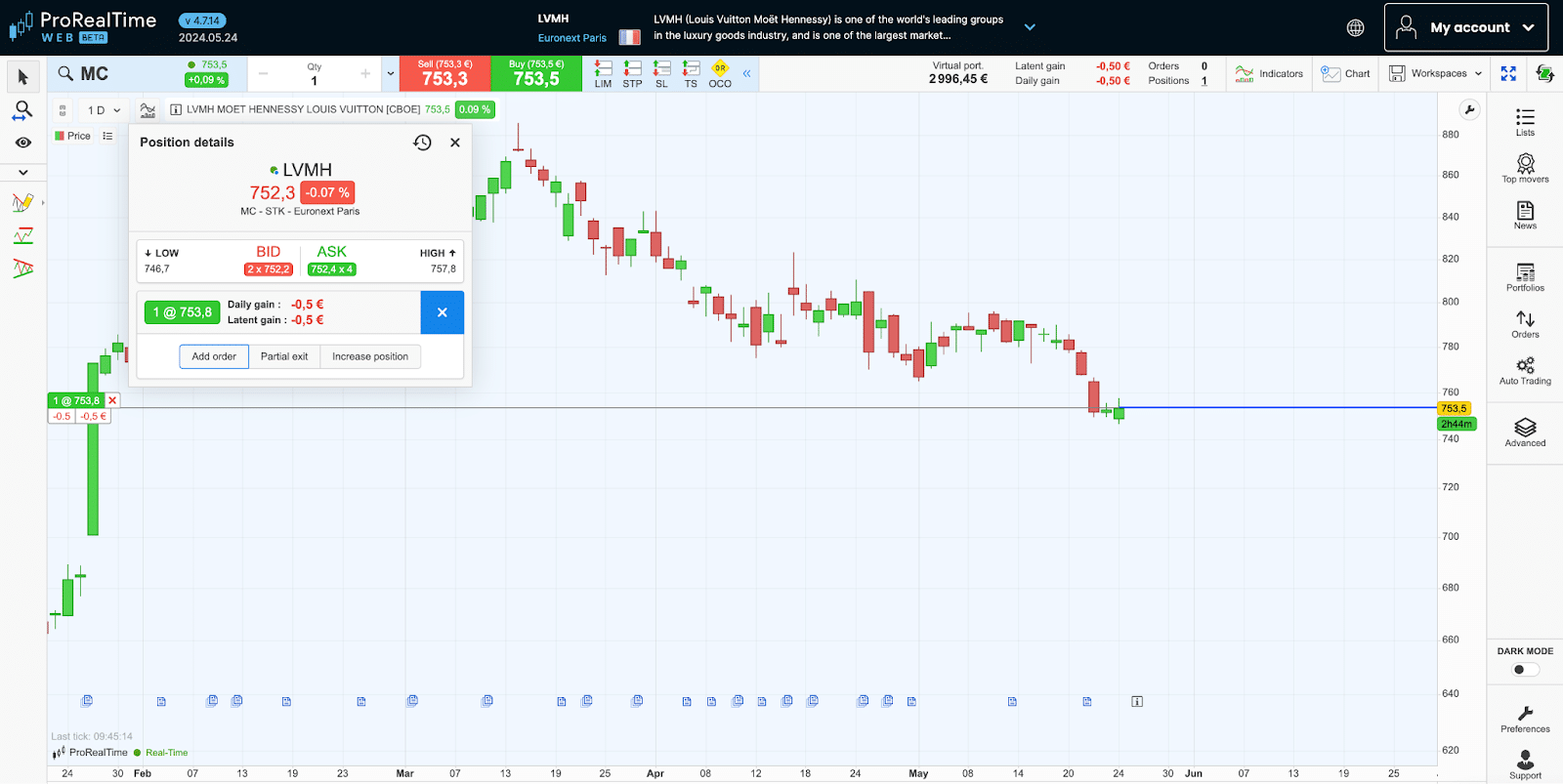Viewport: 1563px width, 784px height.
Task: Select the arrow cursor tool
Action: click(23, 77)
